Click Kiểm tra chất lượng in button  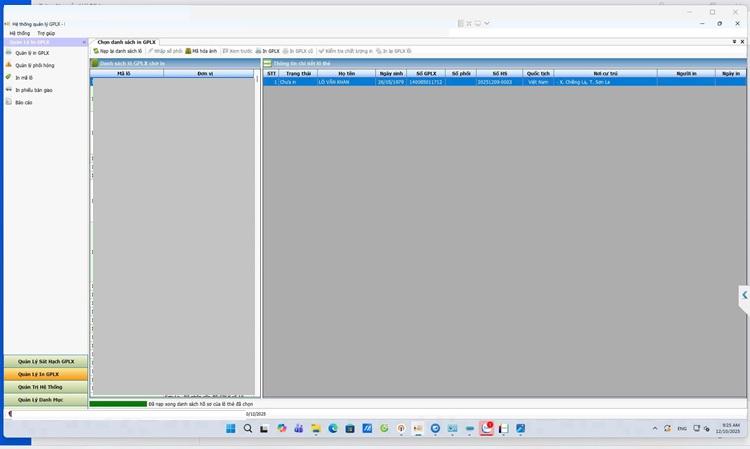(x=345, y=50)
